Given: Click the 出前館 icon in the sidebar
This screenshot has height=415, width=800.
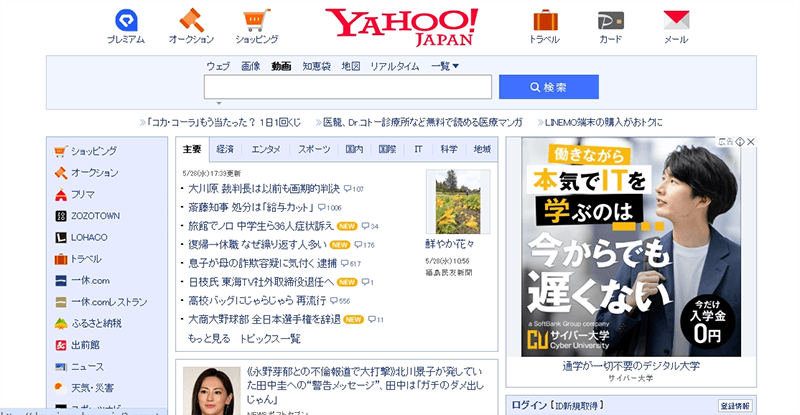Looking at the screenshot, I should click(x=61, y=346).
